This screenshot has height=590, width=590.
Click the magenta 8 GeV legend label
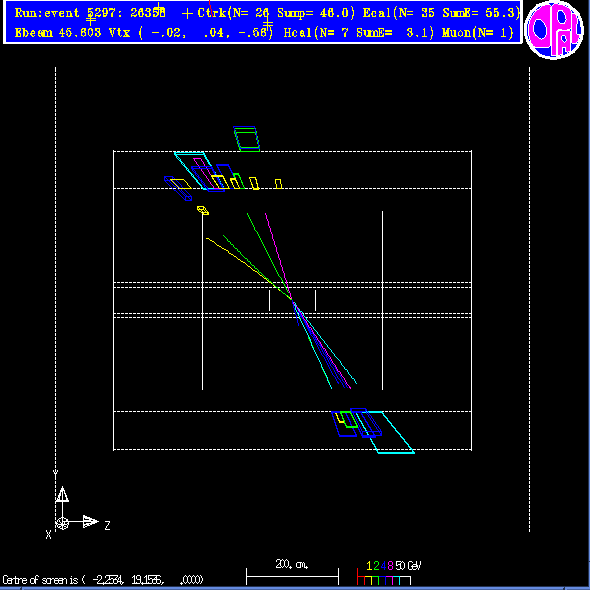click(x=390, y=566)
